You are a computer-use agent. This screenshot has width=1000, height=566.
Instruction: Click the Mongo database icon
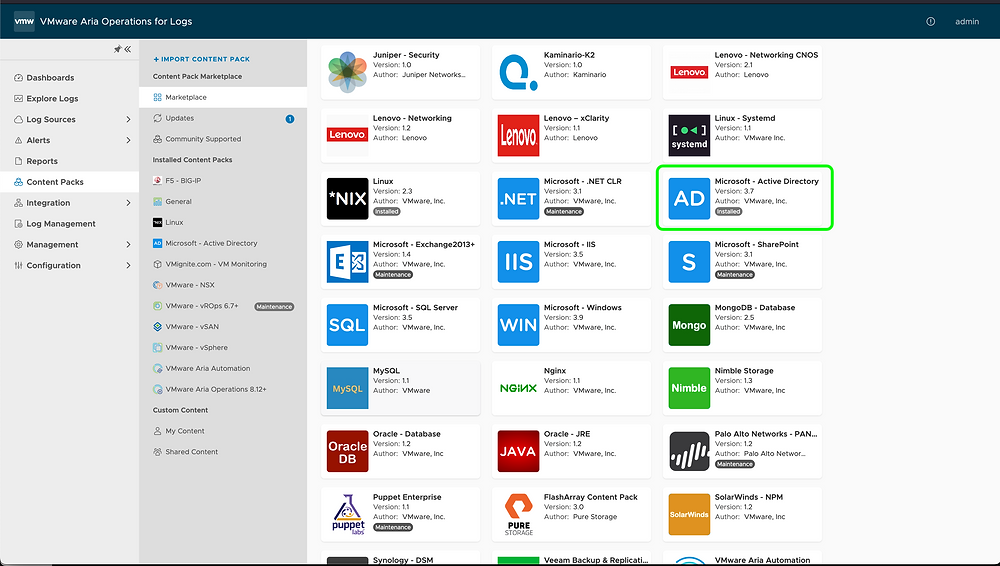pos(689,325)
